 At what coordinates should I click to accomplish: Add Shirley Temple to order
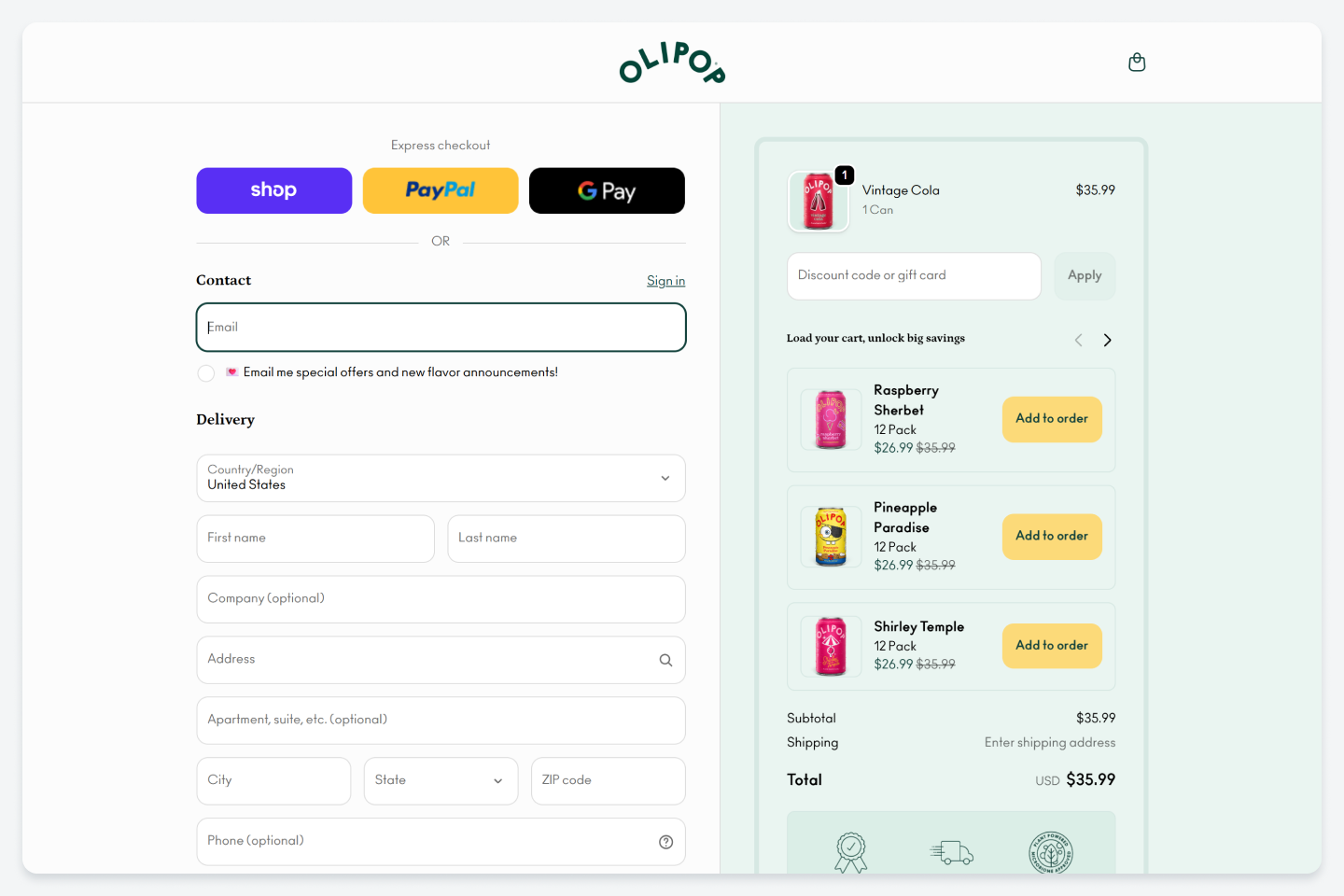pos(1052,646)
